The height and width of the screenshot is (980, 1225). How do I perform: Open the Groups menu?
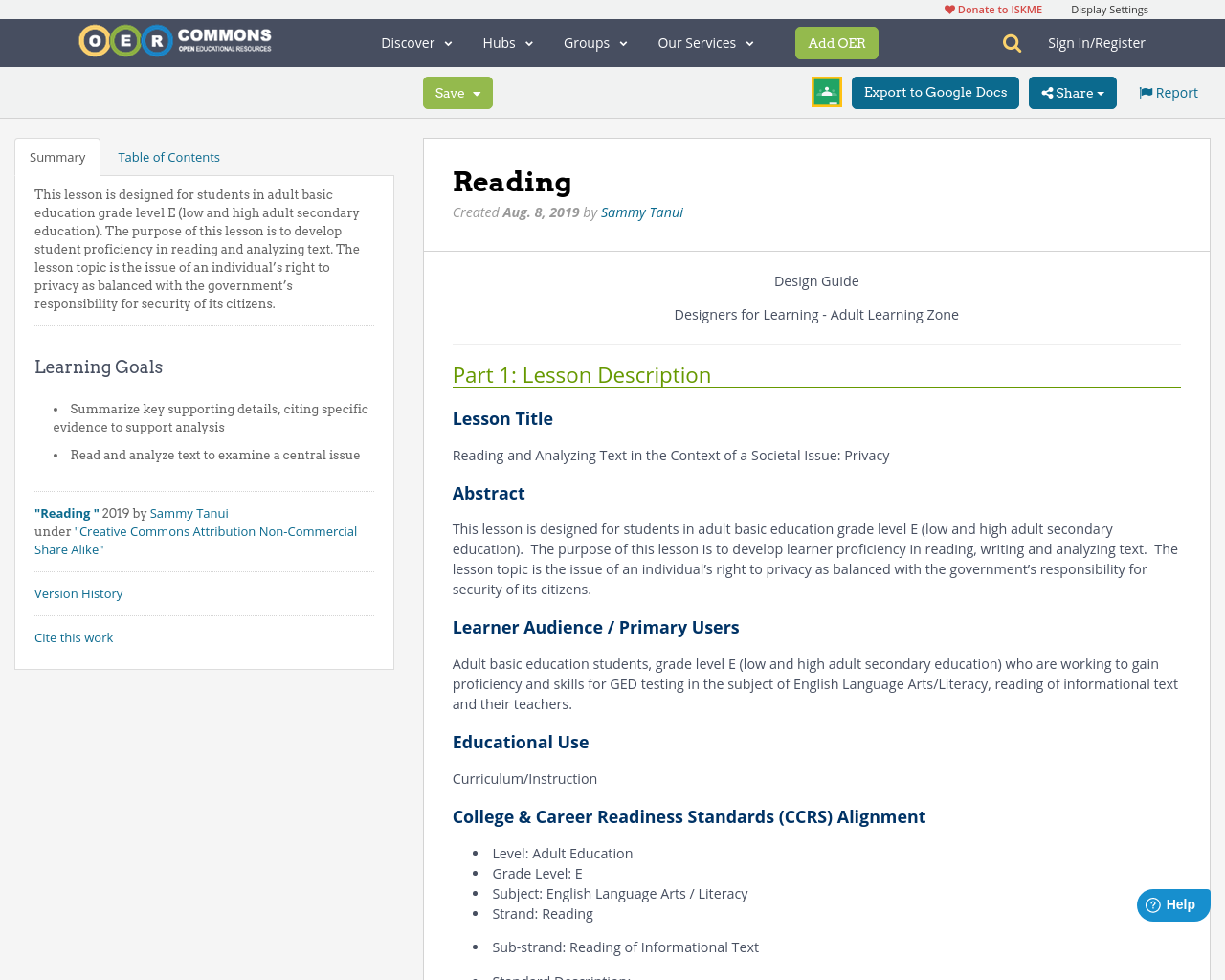tap(594, 41)
